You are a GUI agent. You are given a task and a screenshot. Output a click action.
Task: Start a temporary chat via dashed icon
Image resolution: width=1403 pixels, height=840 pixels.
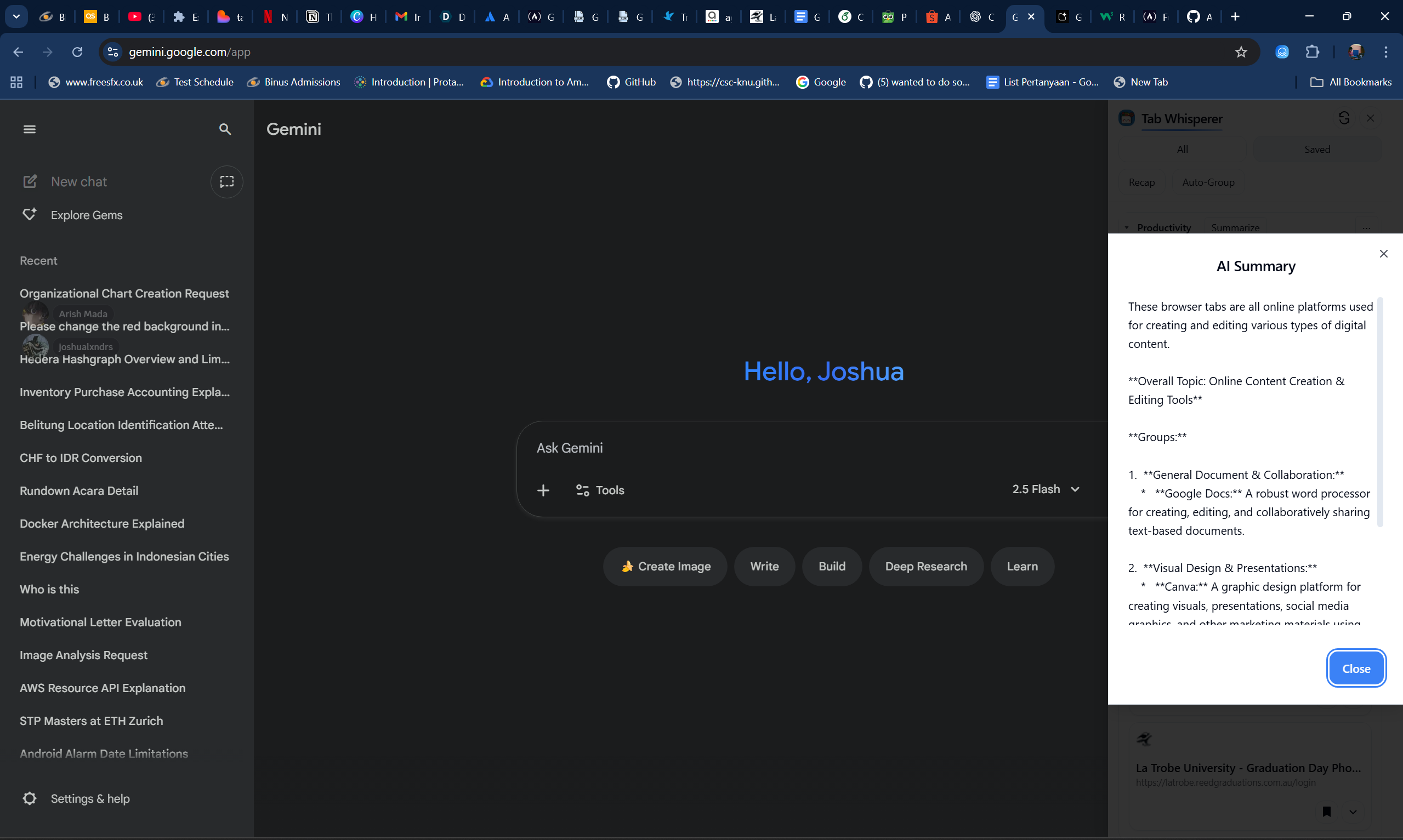(x=226, y=182)
